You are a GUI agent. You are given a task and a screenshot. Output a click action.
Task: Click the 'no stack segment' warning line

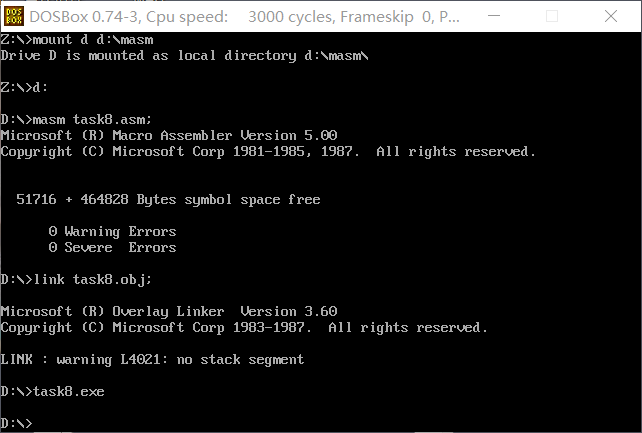(x=152, y=359)
